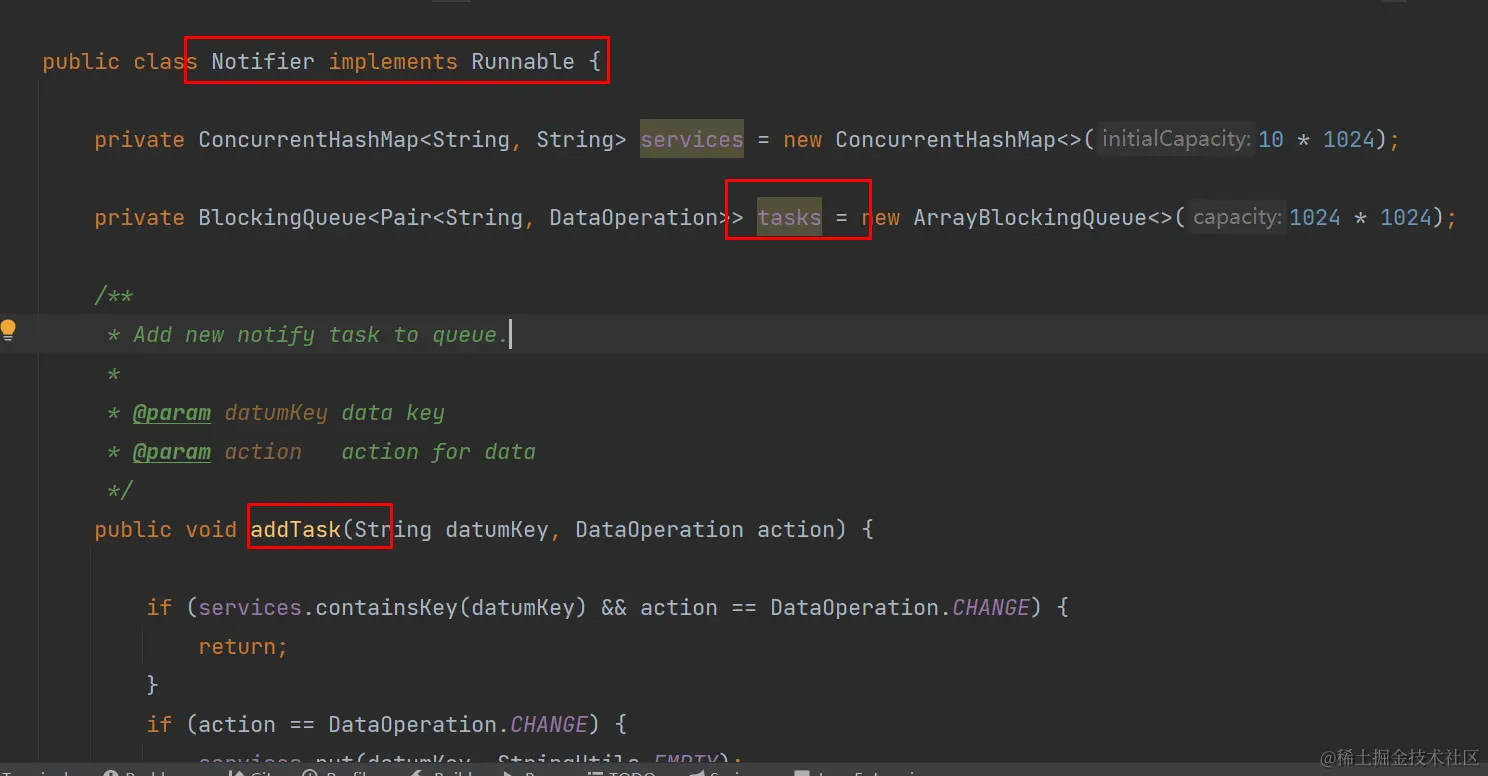
Task: Click the 'if (action == DataOperation.CHANGE)' line
Action: tap(386, 725)
